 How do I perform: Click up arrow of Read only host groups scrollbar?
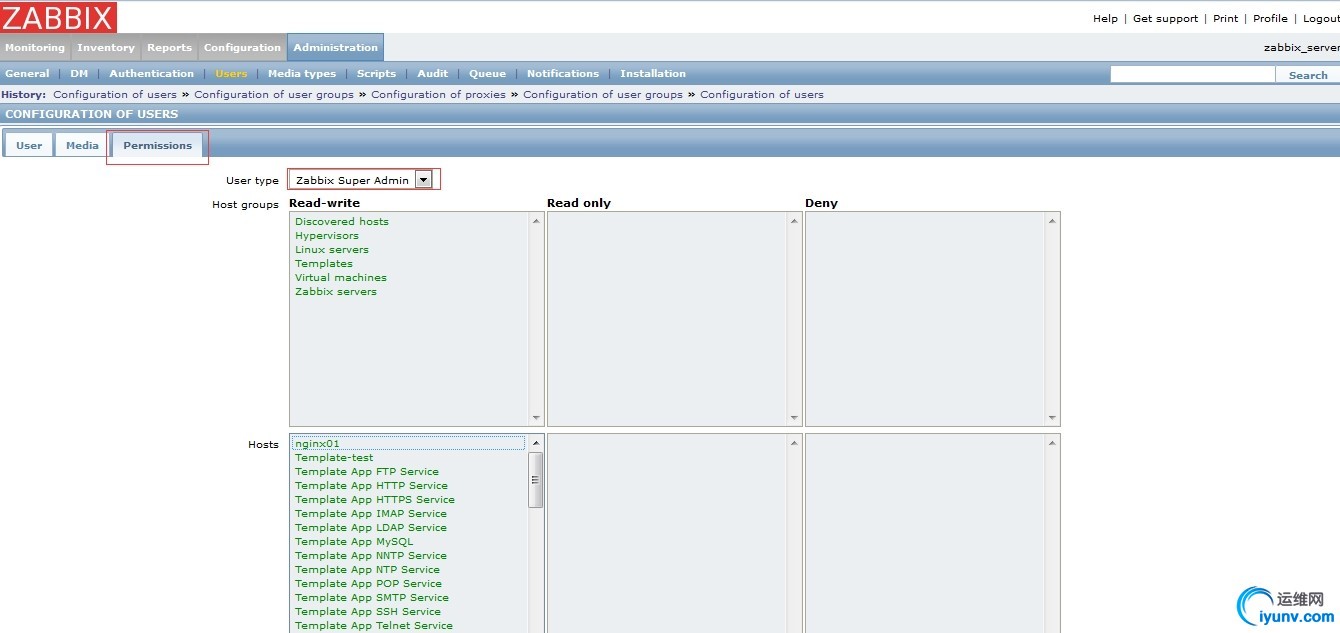pos(794,221)
